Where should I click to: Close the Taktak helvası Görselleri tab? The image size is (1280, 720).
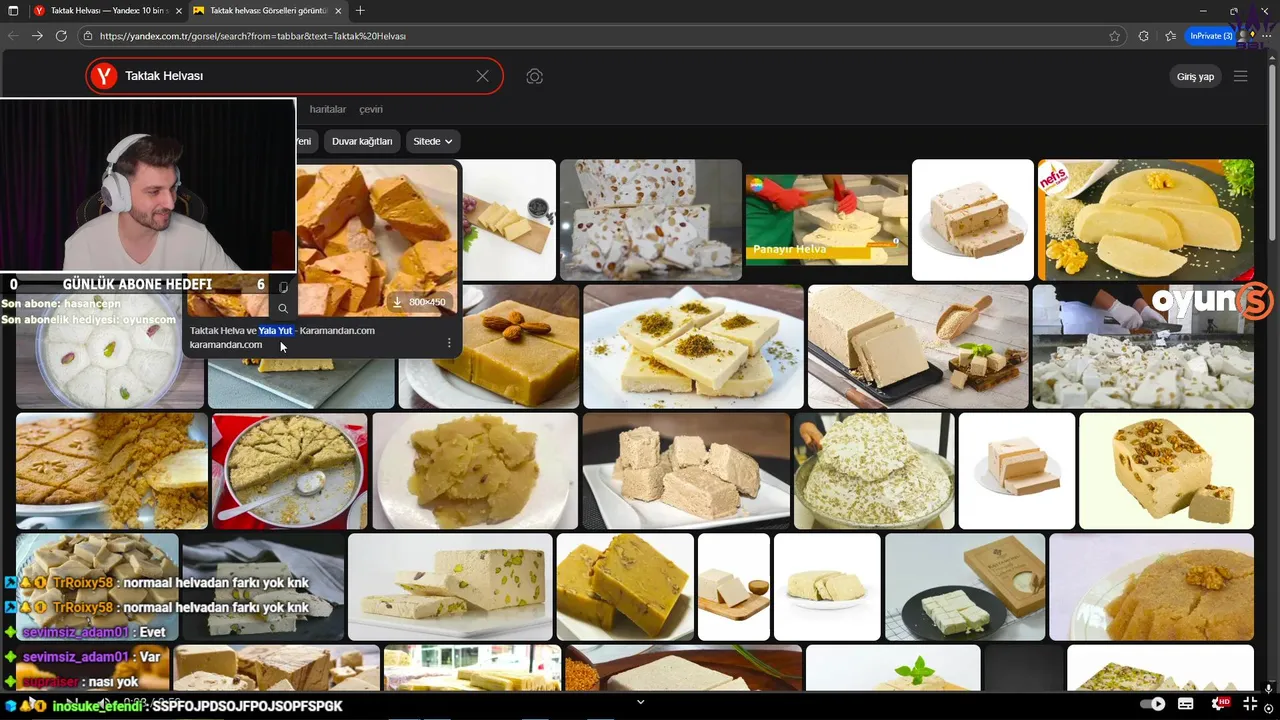click(338, 11)
